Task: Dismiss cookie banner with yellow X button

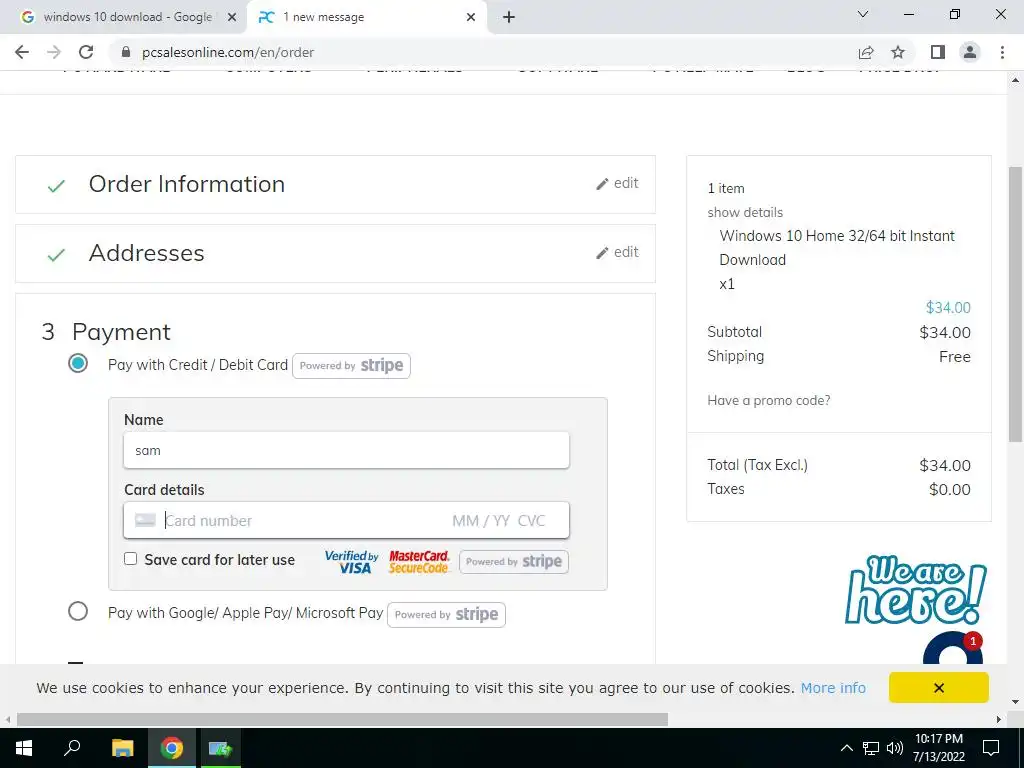Action: click(938, 688)
